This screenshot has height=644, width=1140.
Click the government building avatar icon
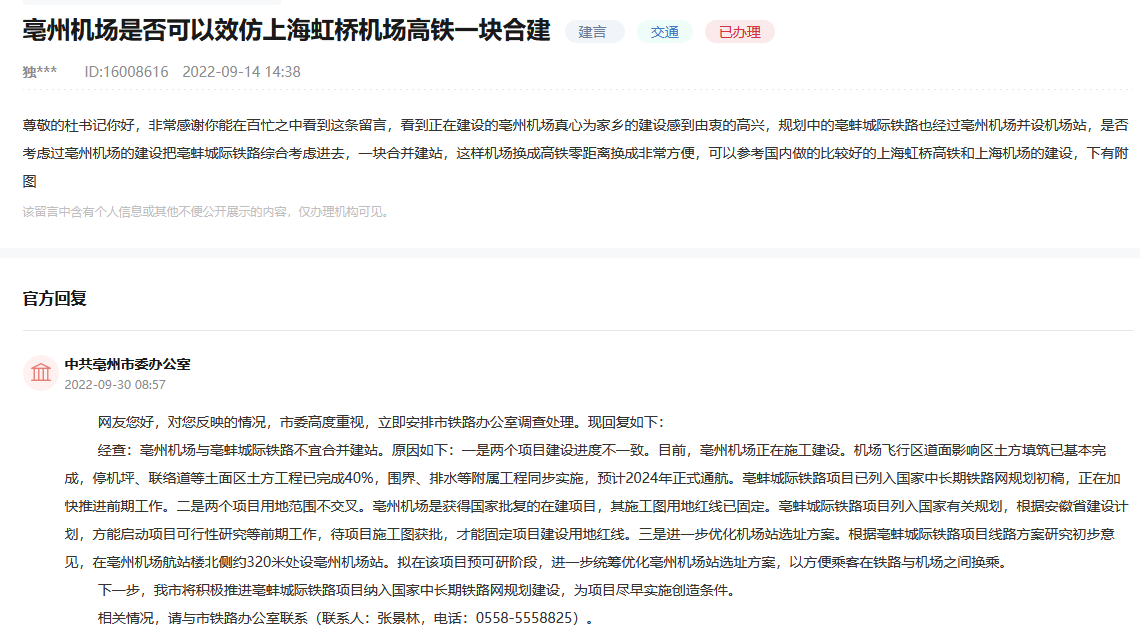[x=41, y=373]
